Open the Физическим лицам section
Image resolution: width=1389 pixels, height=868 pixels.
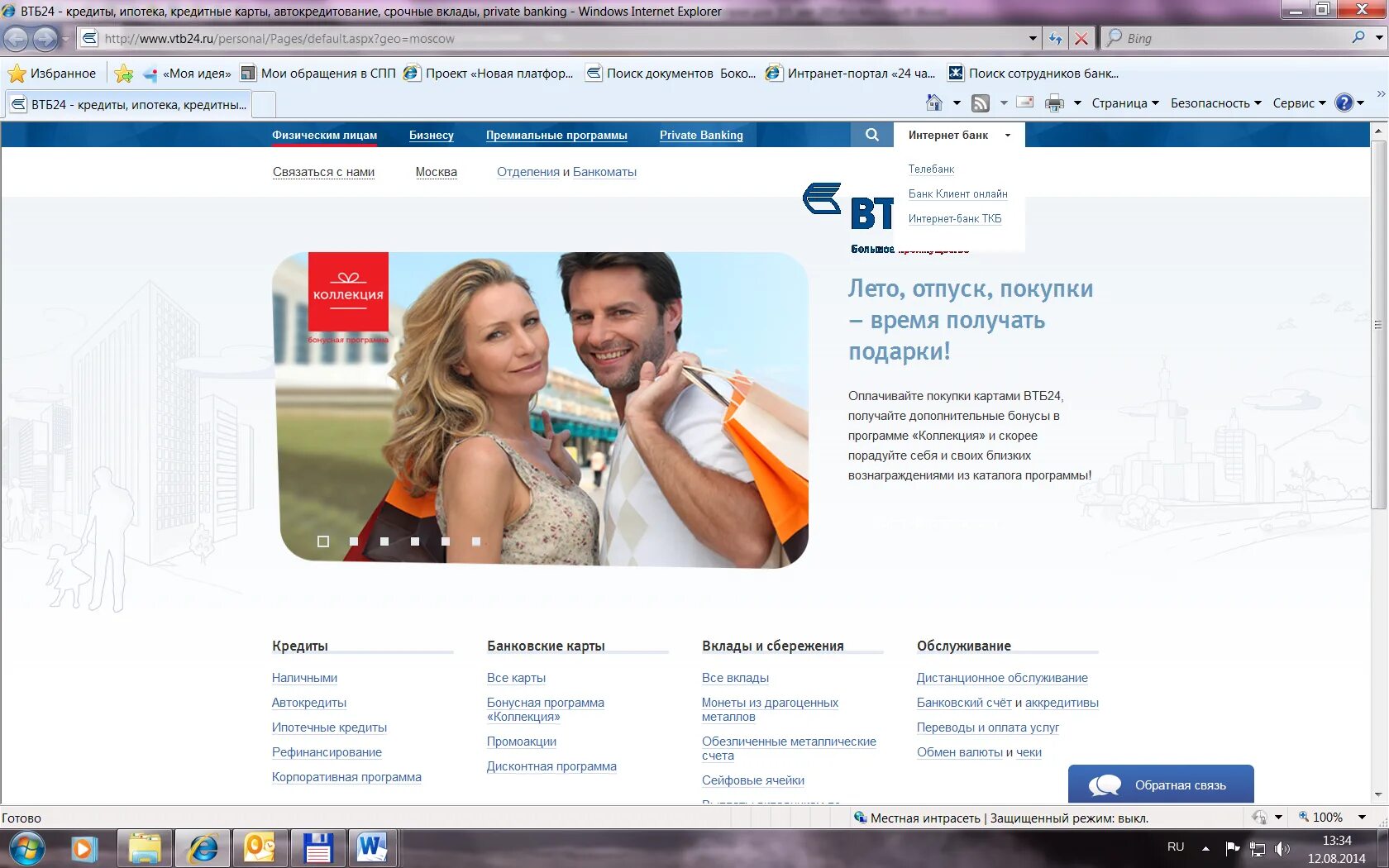pyautogui.click(x=324, y=135)
